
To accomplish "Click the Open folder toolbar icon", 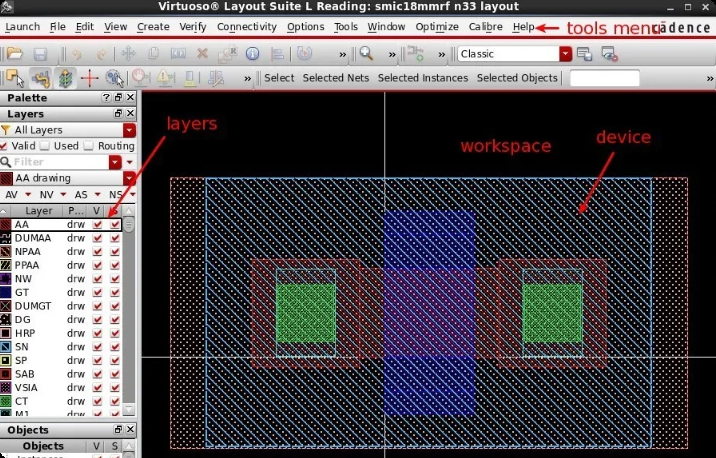I will (15, 54).
